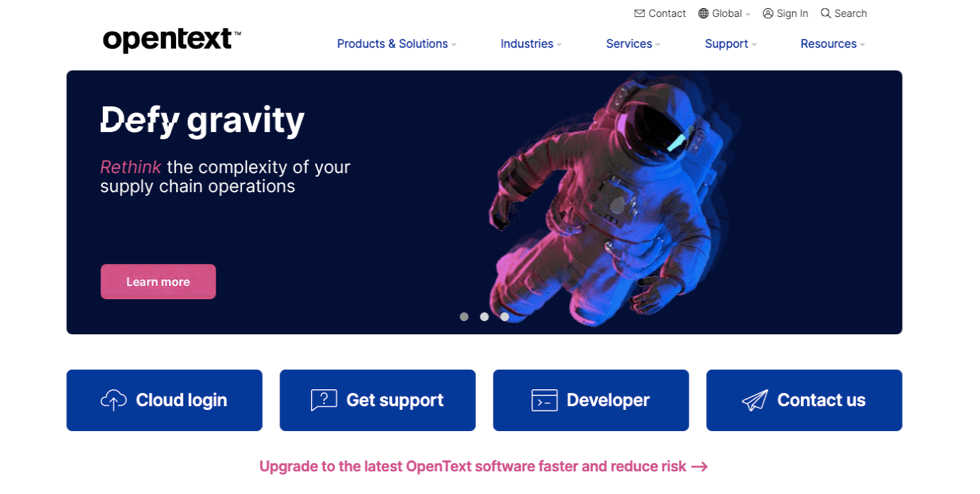
Task: Expand the Products & Solutions dropdown arrow
Action: [x=454, y=45]
